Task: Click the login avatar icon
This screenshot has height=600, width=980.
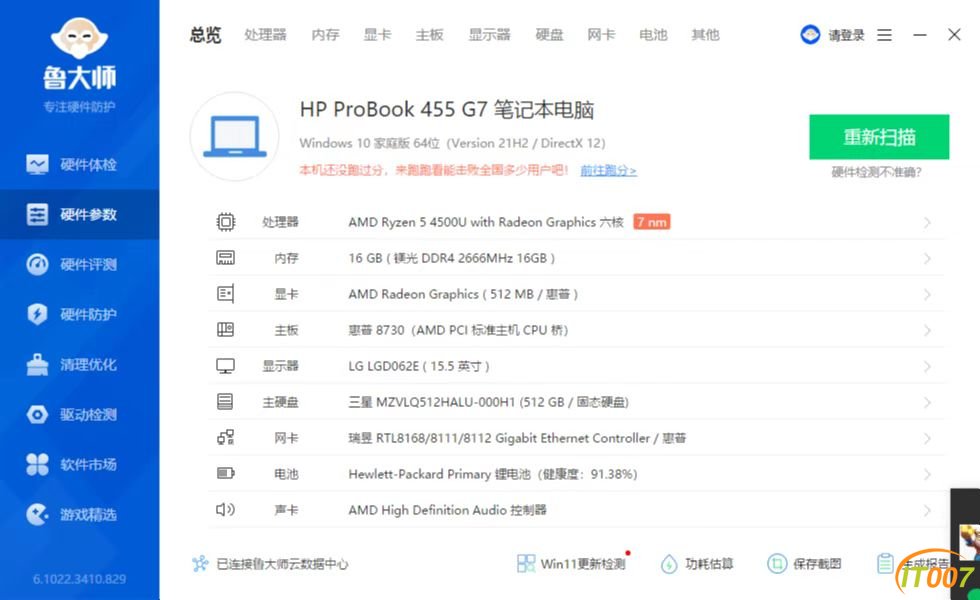Action: click(x=810, y=34)
